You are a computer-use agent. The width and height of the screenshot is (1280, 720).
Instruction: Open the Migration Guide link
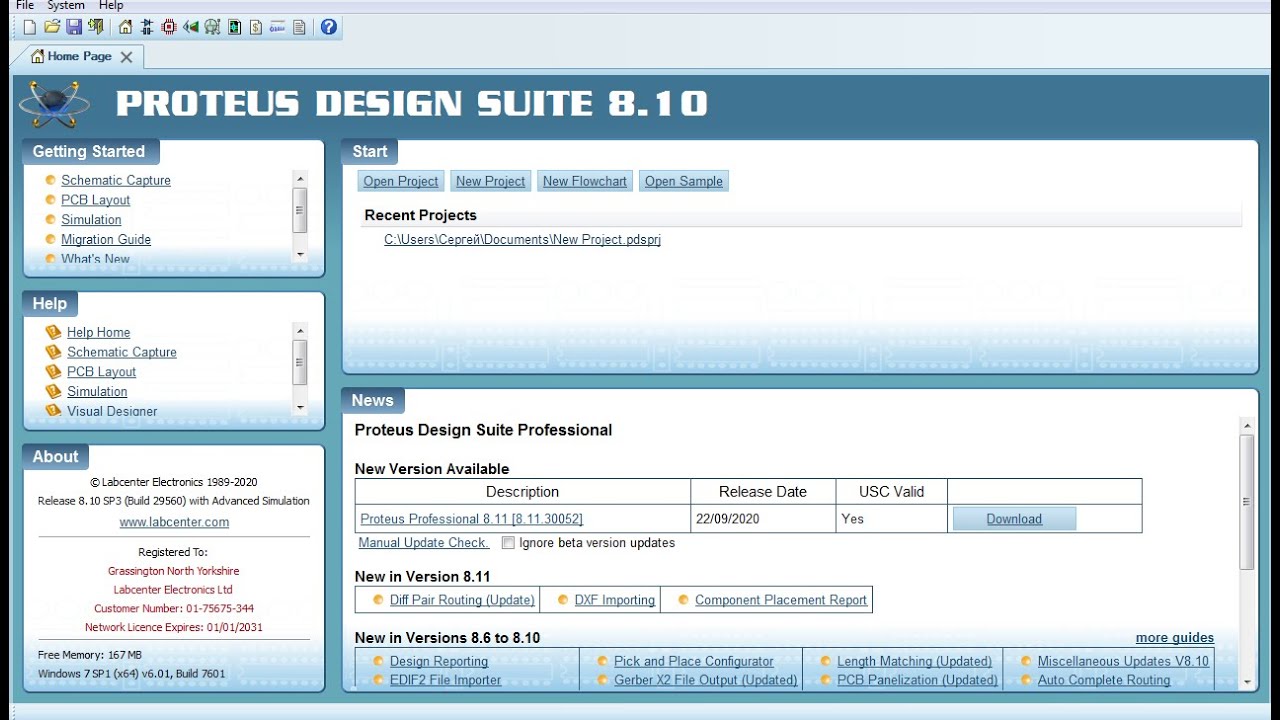pyautogui.click(x=106, y=239)
